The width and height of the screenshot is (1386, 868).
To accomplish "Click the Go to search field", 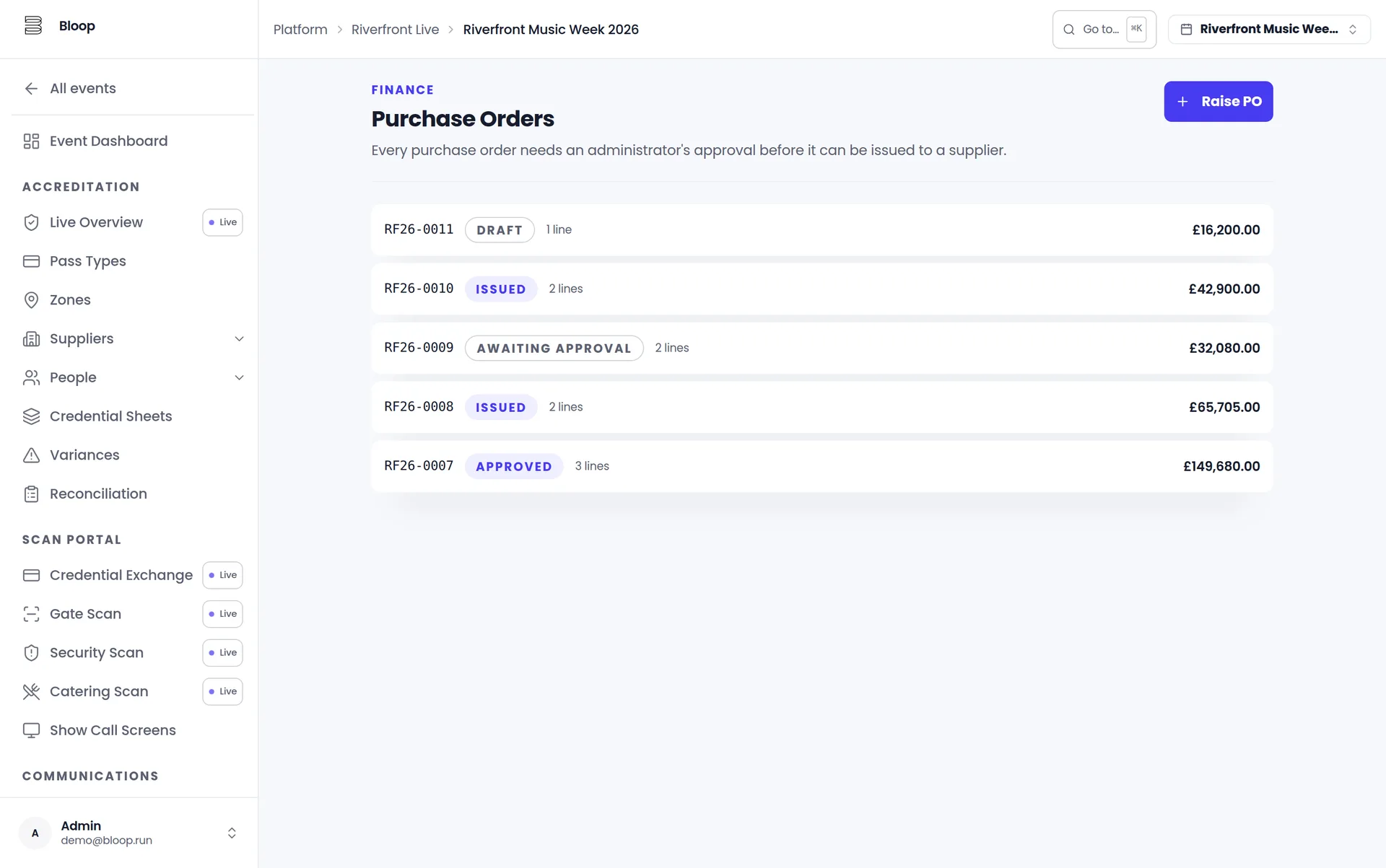I will [x=1104, y=30].
